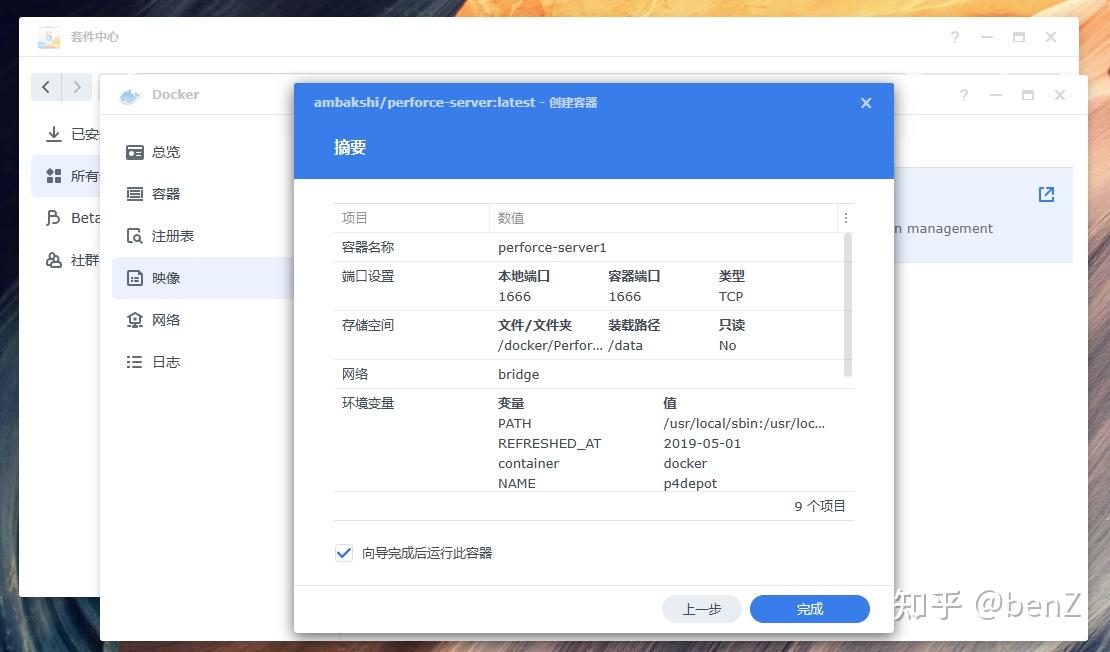View the 日志 logs section
Screen dimensions: 1110x652
point(165,362)
